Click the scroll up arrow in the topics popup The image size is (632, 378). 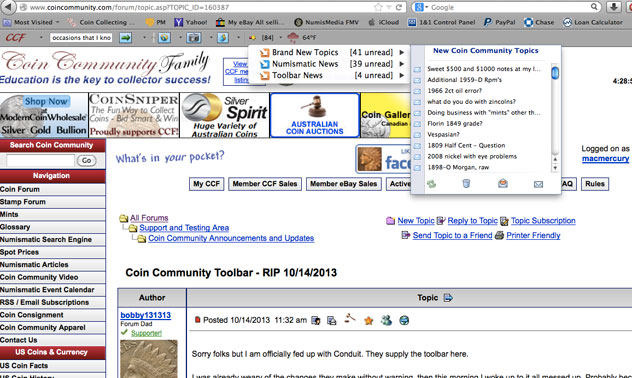point(555,160)
